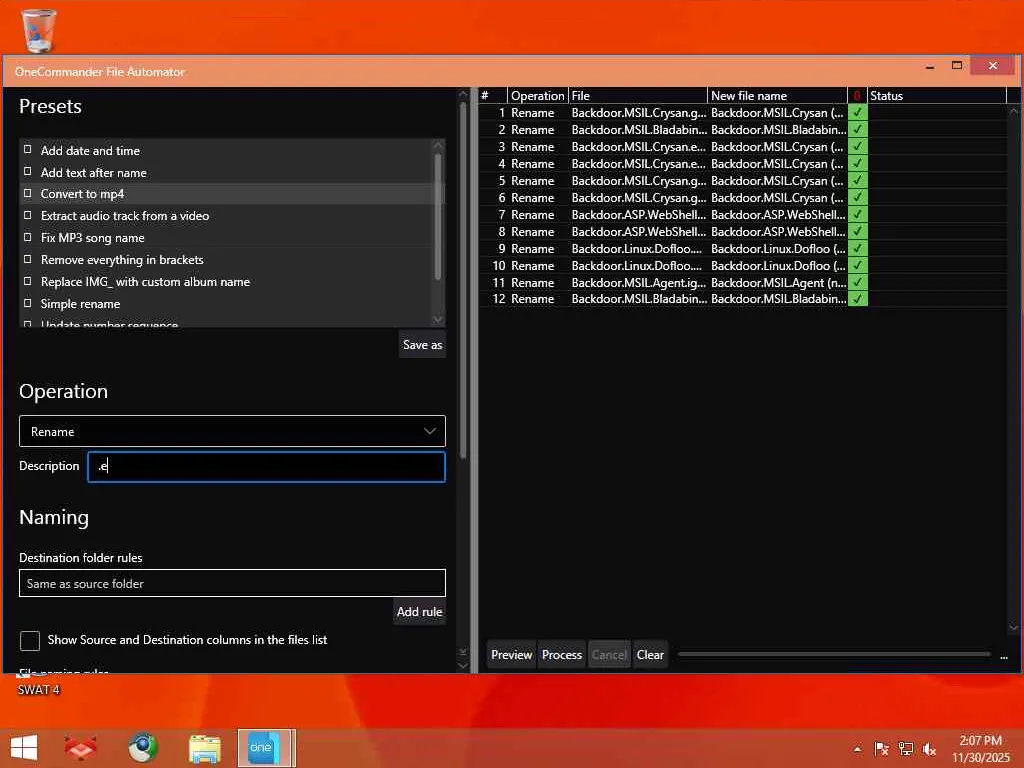Viewport: 1024px width, 768px height.
Task: Select row 11 Backdoor.MSIL.Agent file
Action: coord(639,282)
